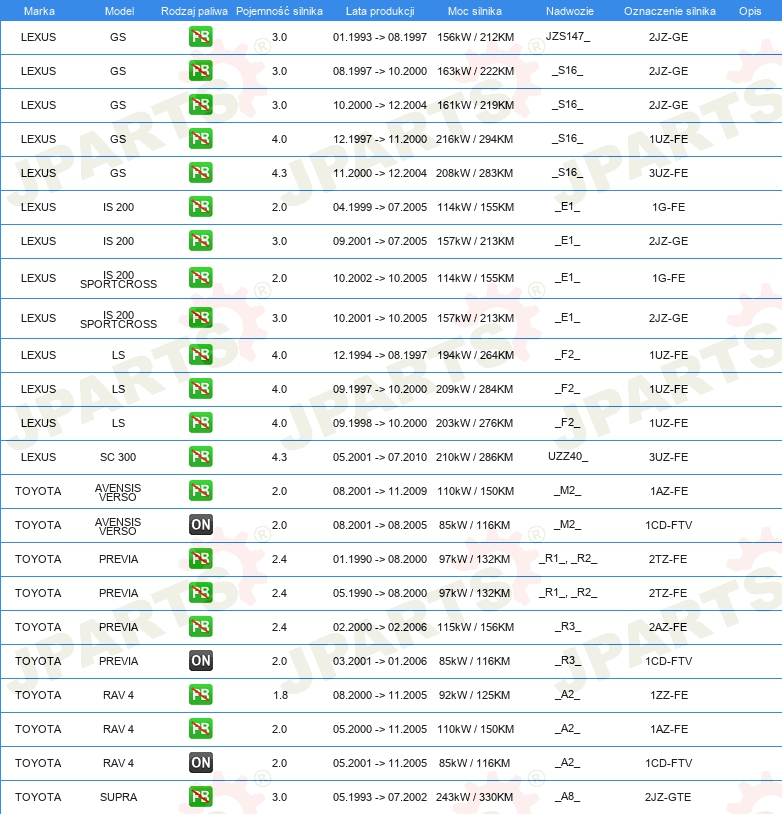
Task: Click the Oznaczenie silnika column header
Action: tap(669, 11)
